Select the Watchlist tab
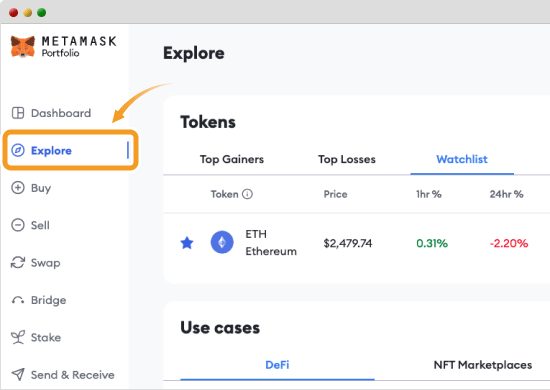Viewport: 550px width, 390px height. (x=462, y=159)
